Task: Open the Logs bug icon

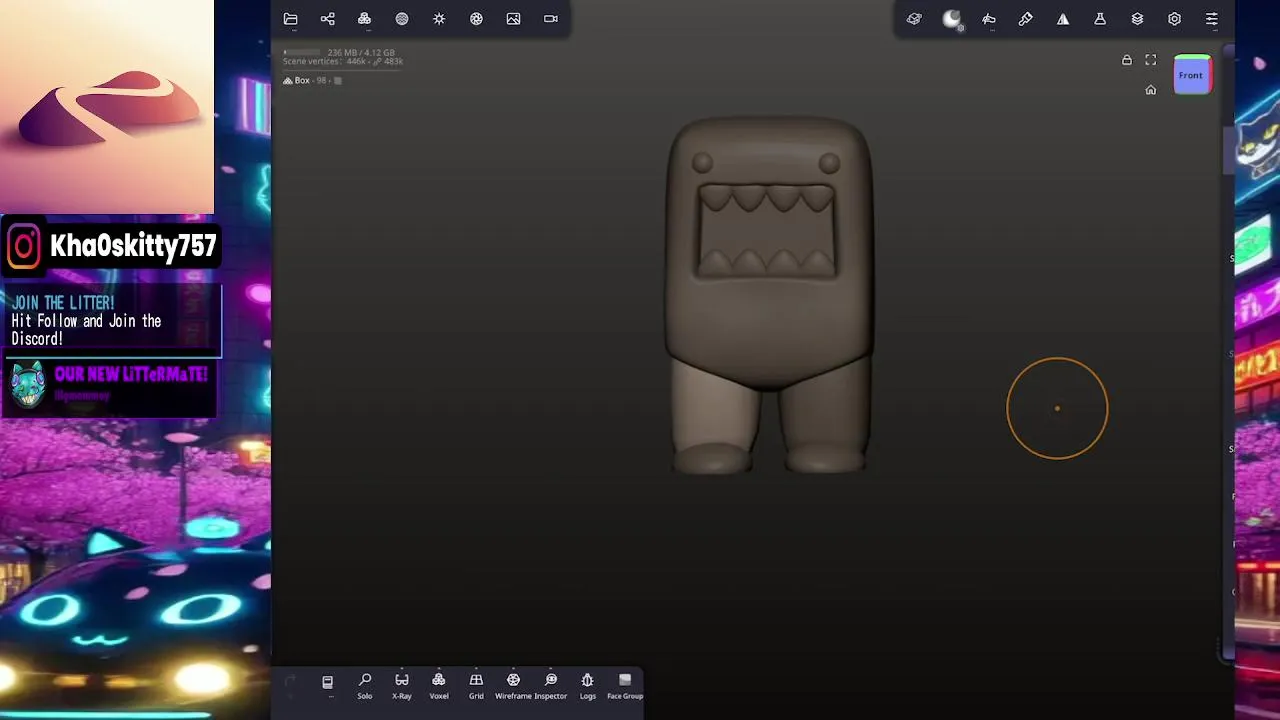Action: coord(588,686)
